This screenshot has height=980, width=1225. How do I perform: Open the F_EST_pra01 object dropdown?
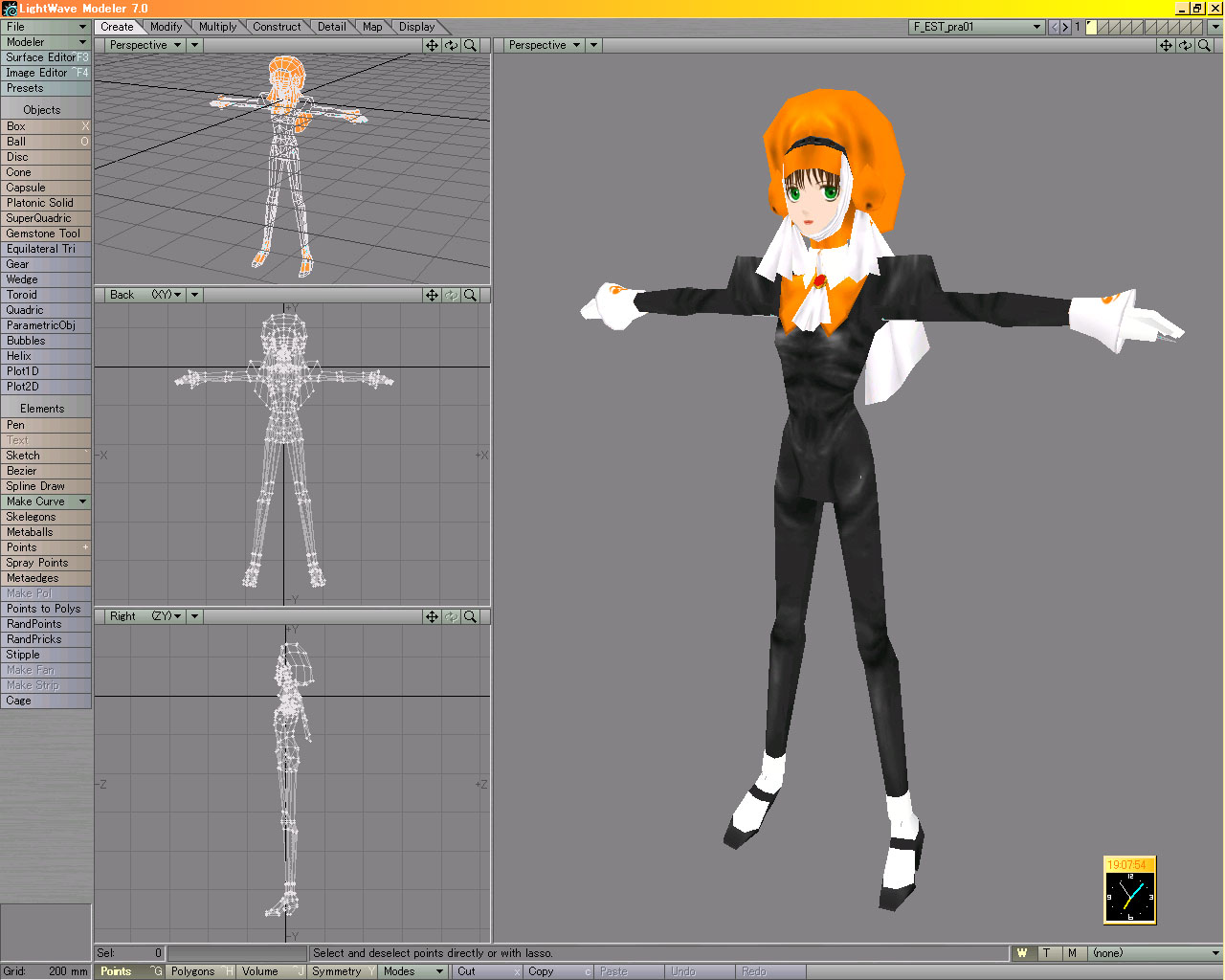[x=976, y=27]
